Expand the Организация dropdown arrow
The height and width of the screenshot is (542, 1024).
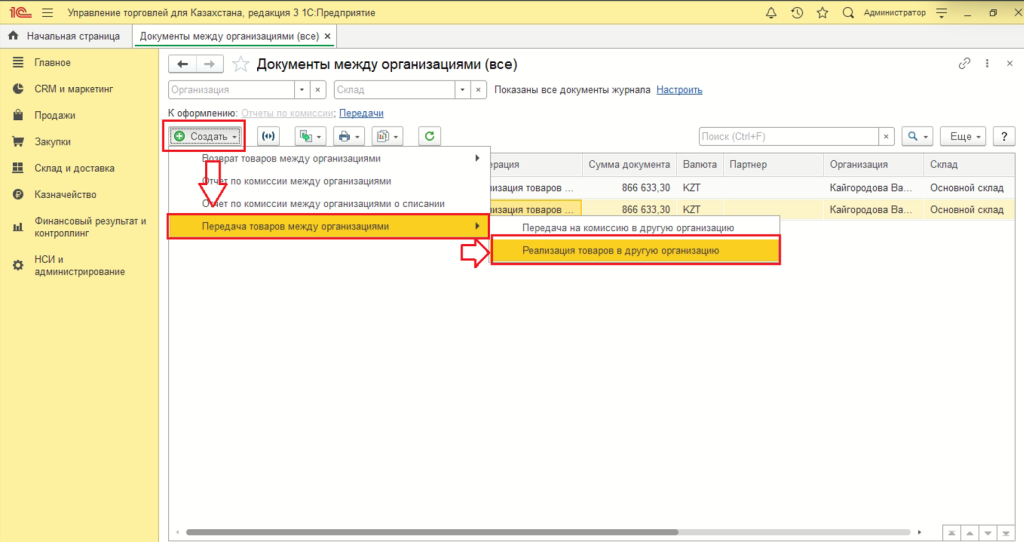[x=302, y=89]
